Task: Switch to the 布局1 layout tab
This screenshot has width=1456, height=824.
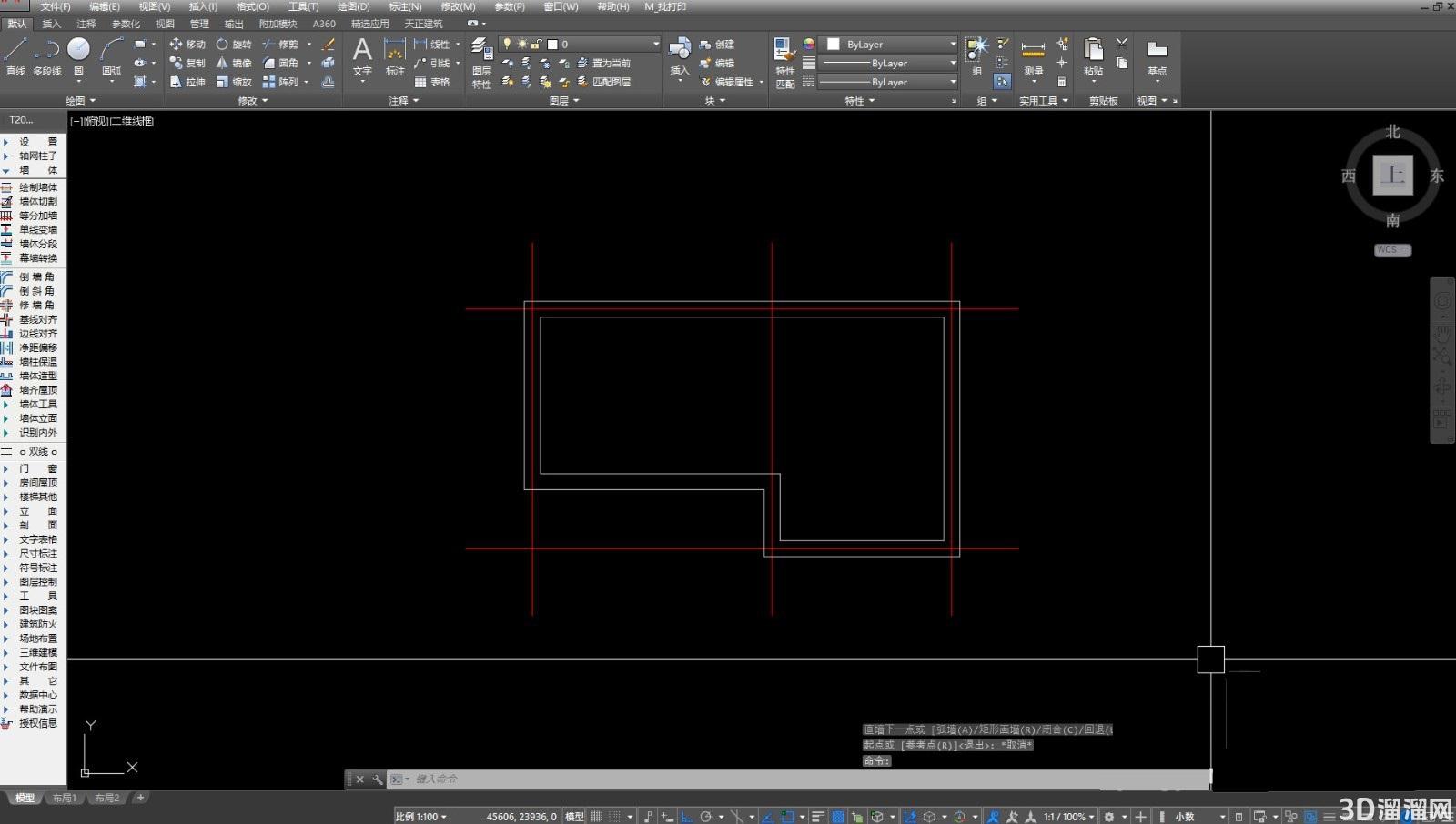Action: [64, 798]
